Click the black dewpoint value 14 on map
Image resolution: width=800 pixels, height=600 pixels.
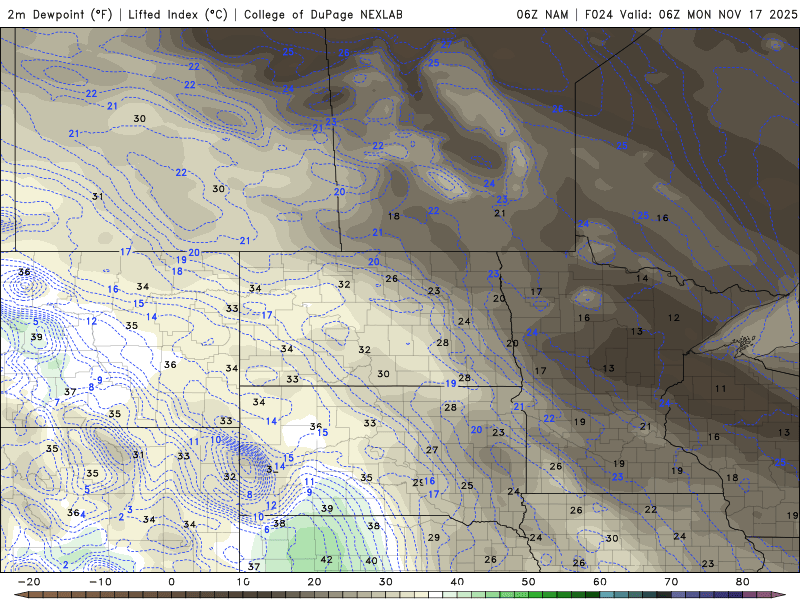click(642, 278)
